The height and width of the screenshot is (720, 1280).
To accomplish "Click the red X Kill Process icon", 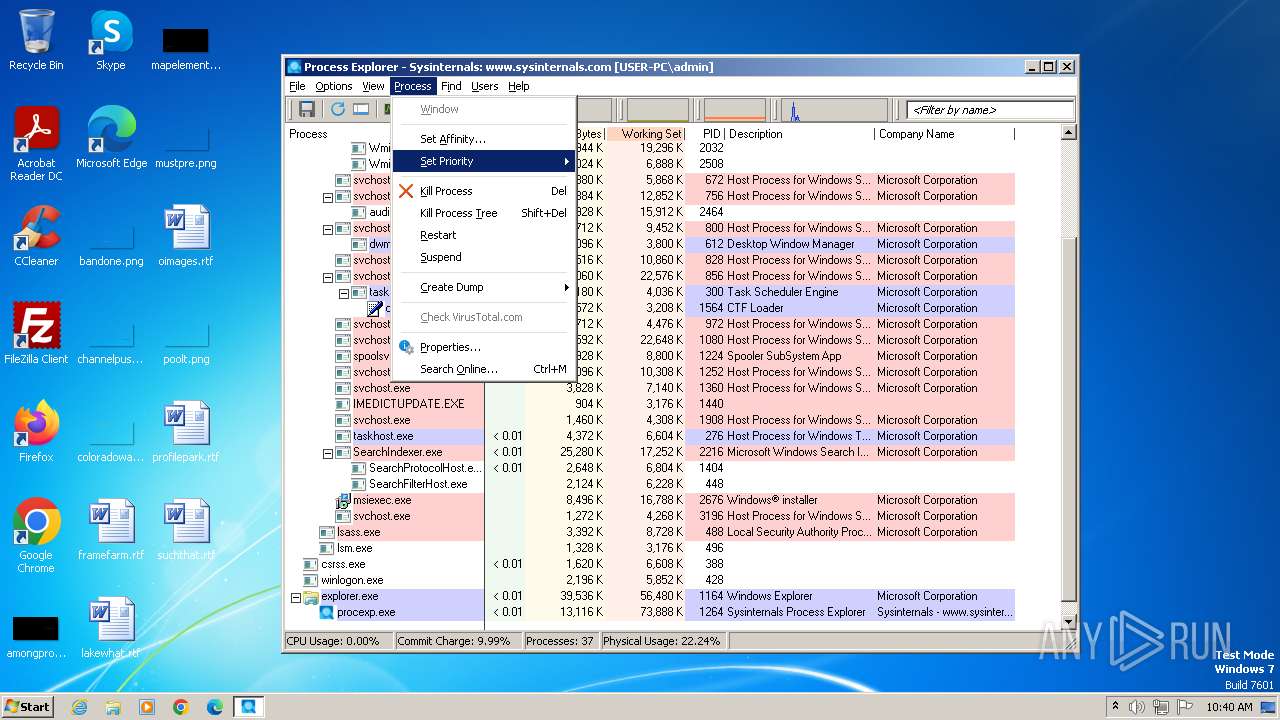I will [x=406, y=191].
